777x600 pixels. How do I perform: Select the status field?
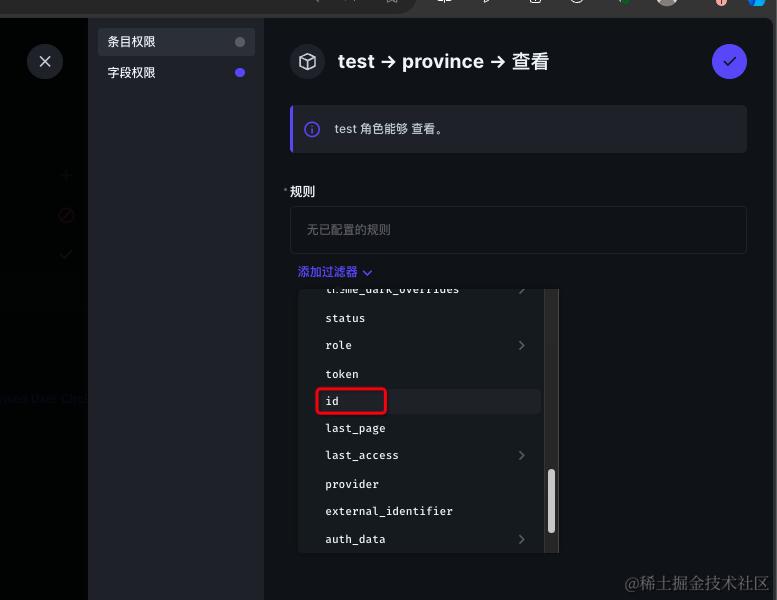429,318
